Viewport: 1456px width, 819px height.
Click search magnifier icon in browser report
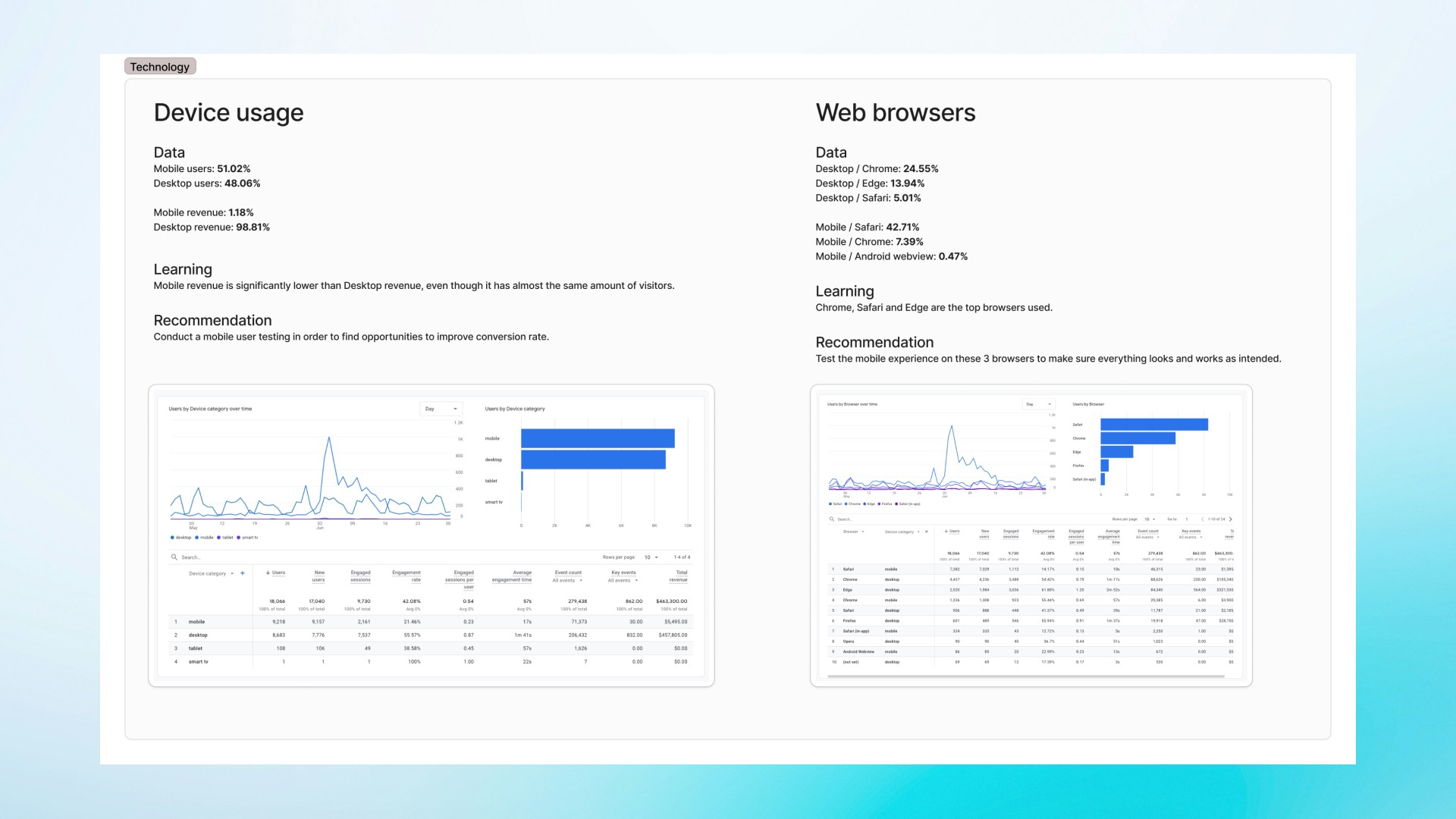click(x=832, y=519)
